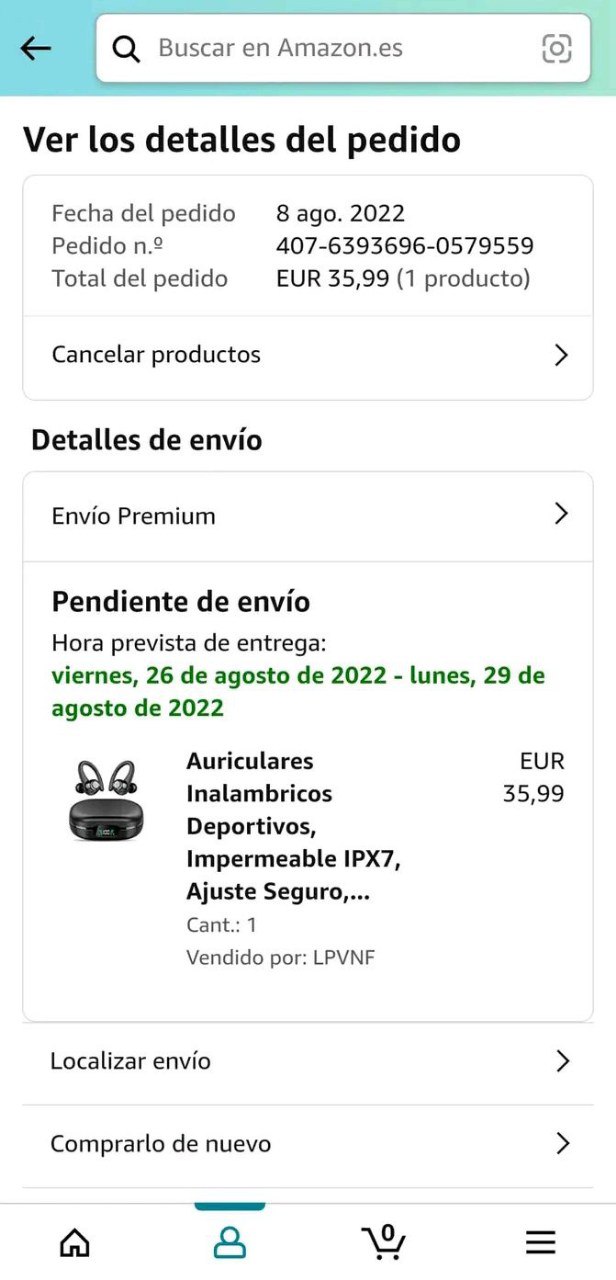
Task: Tap the green estimated delivery date text
Action: tap(298, 692)
